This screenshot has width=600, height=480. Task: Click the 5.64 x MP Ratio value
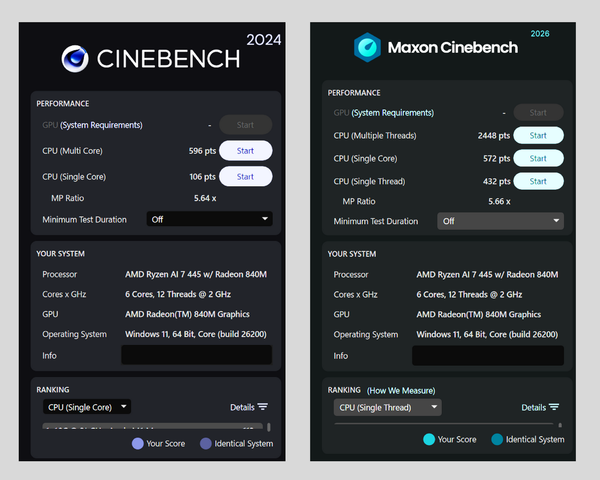pyautogui.click(x=205, y=198)
